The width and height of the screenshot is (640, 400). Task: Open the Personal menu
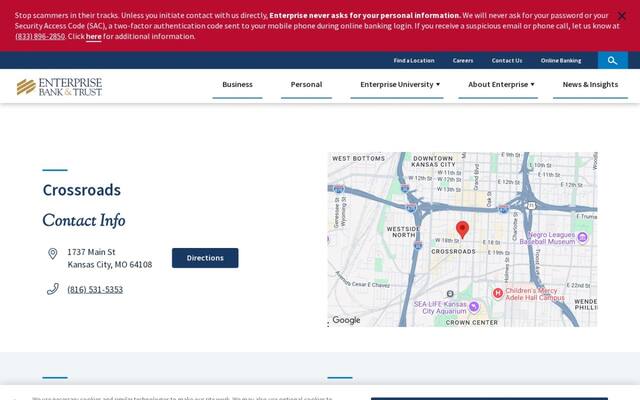coord(307,84)
